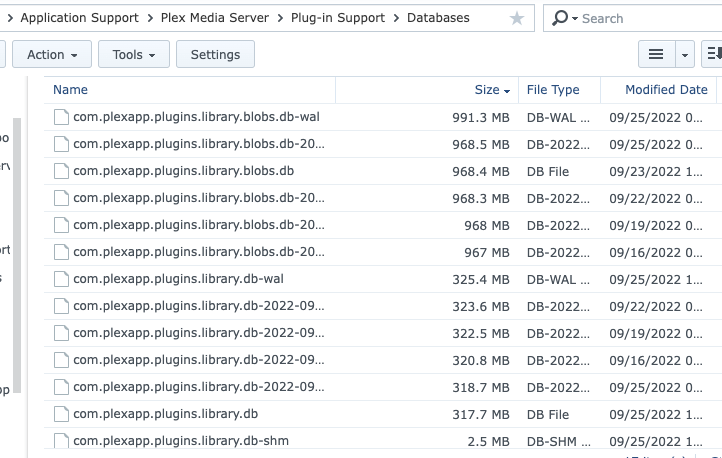
Task: Click the sort order icon
Action: (714, 55)
